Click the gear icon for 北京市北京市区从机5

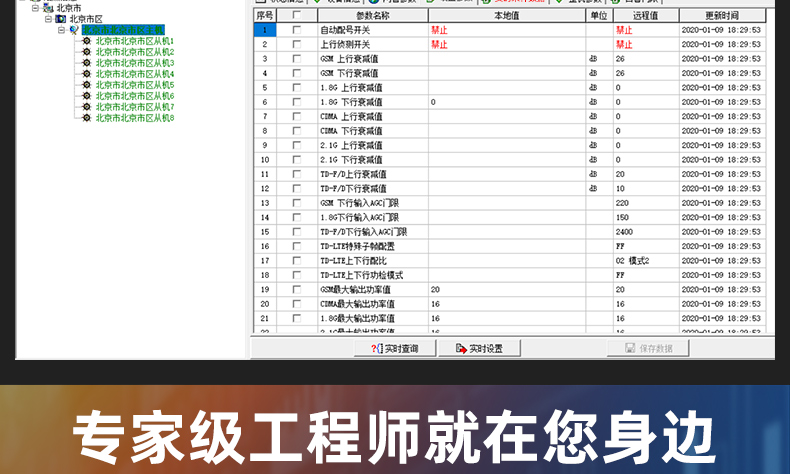point(87,85)
